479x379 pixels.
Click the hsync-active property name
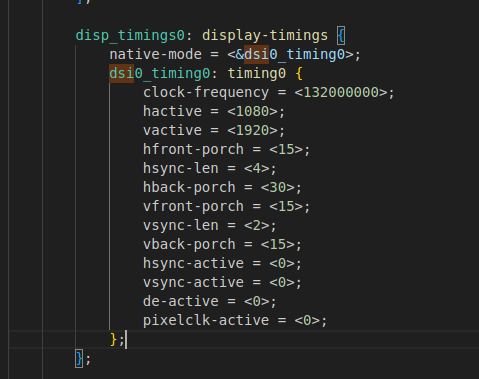[193, 263]
